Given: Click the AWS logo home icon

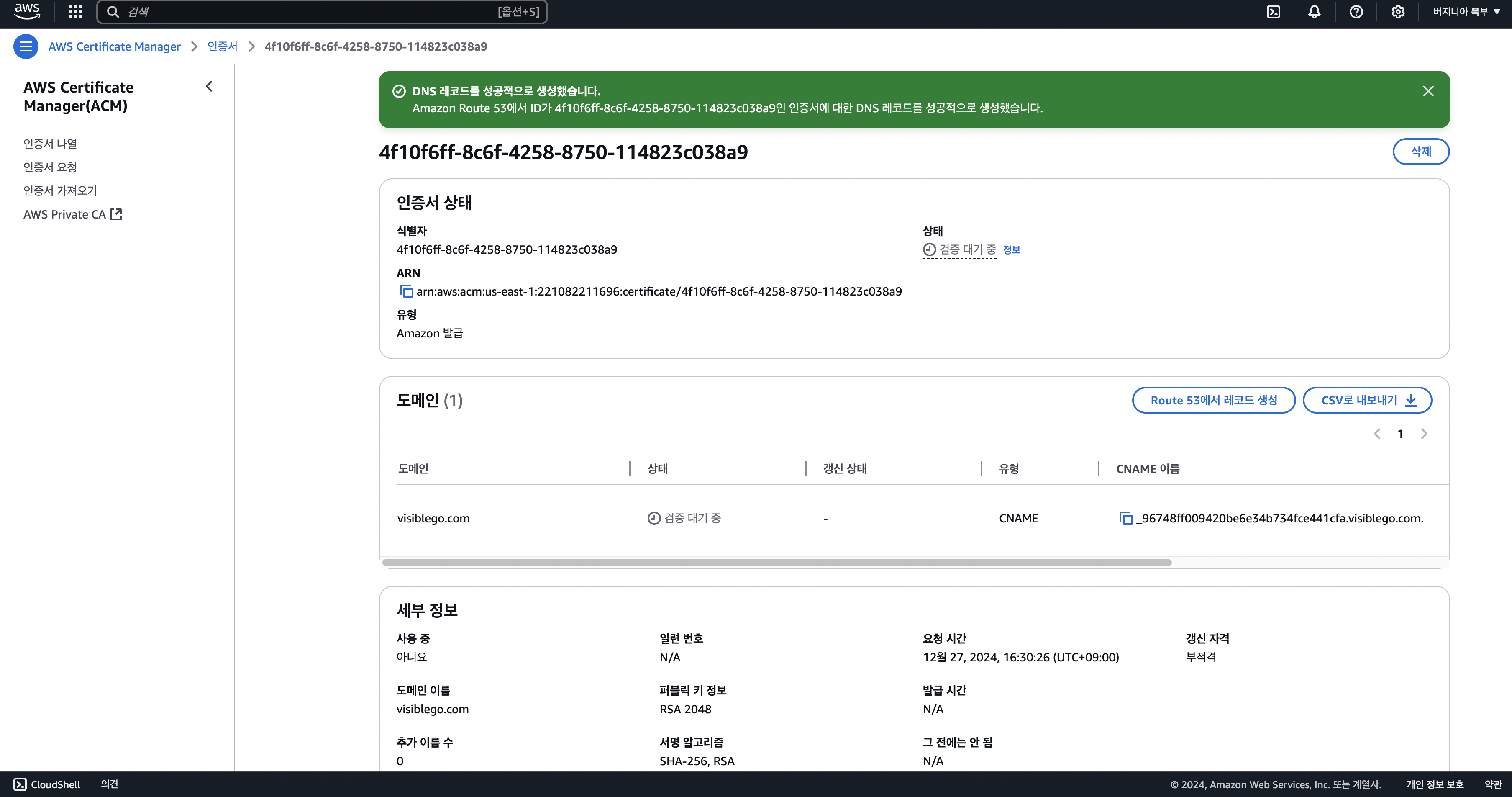Looking at the screenshot, I should 27,12.
